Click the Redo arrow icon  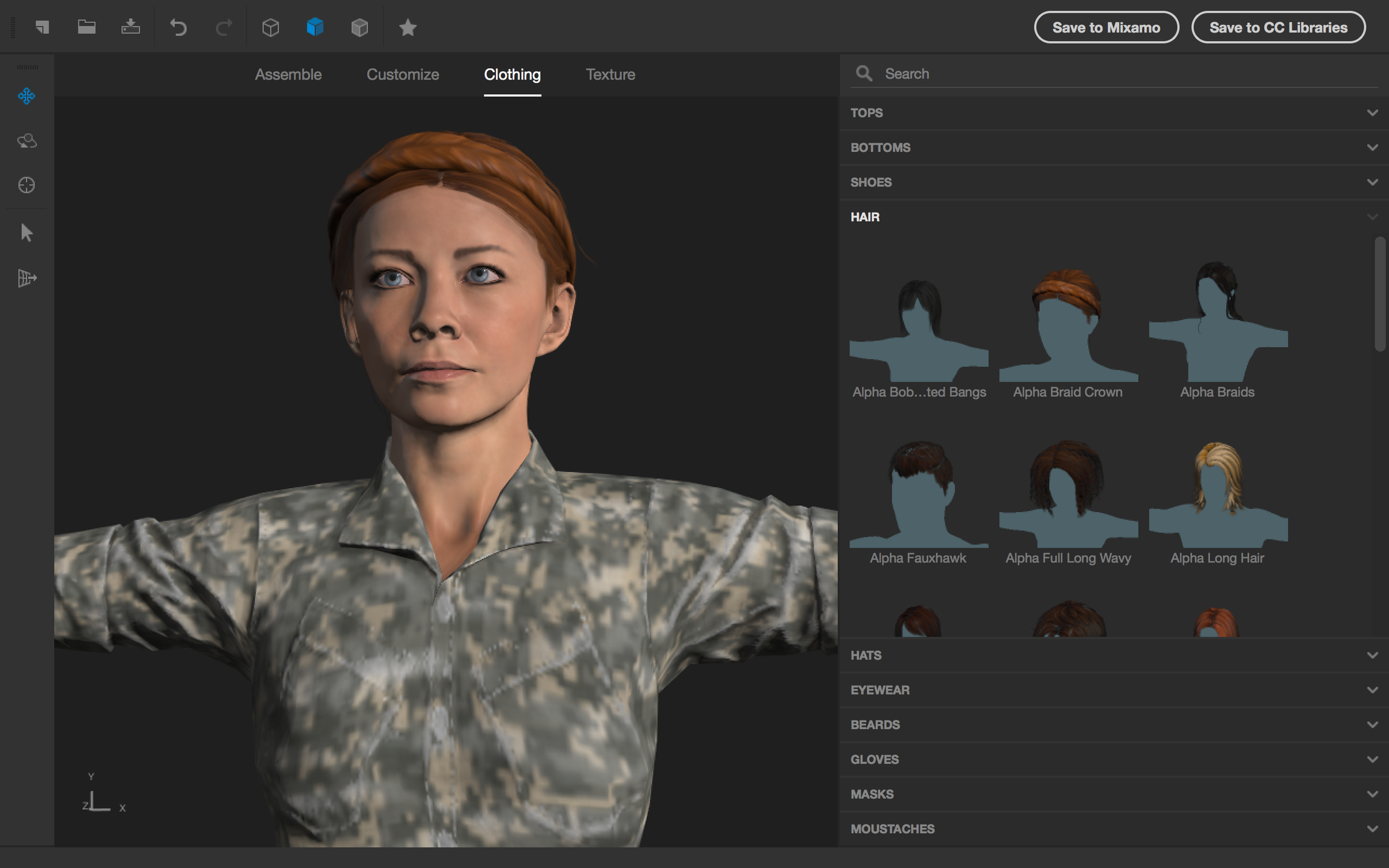click(x=224, y=27)
